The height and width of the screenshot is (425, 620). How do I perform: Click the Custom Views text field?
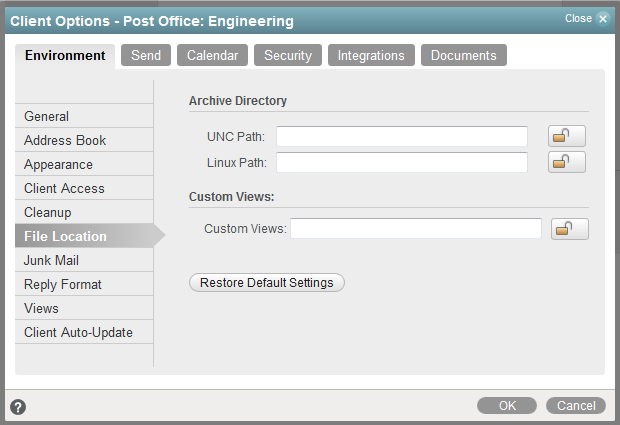tap(415, 229)
